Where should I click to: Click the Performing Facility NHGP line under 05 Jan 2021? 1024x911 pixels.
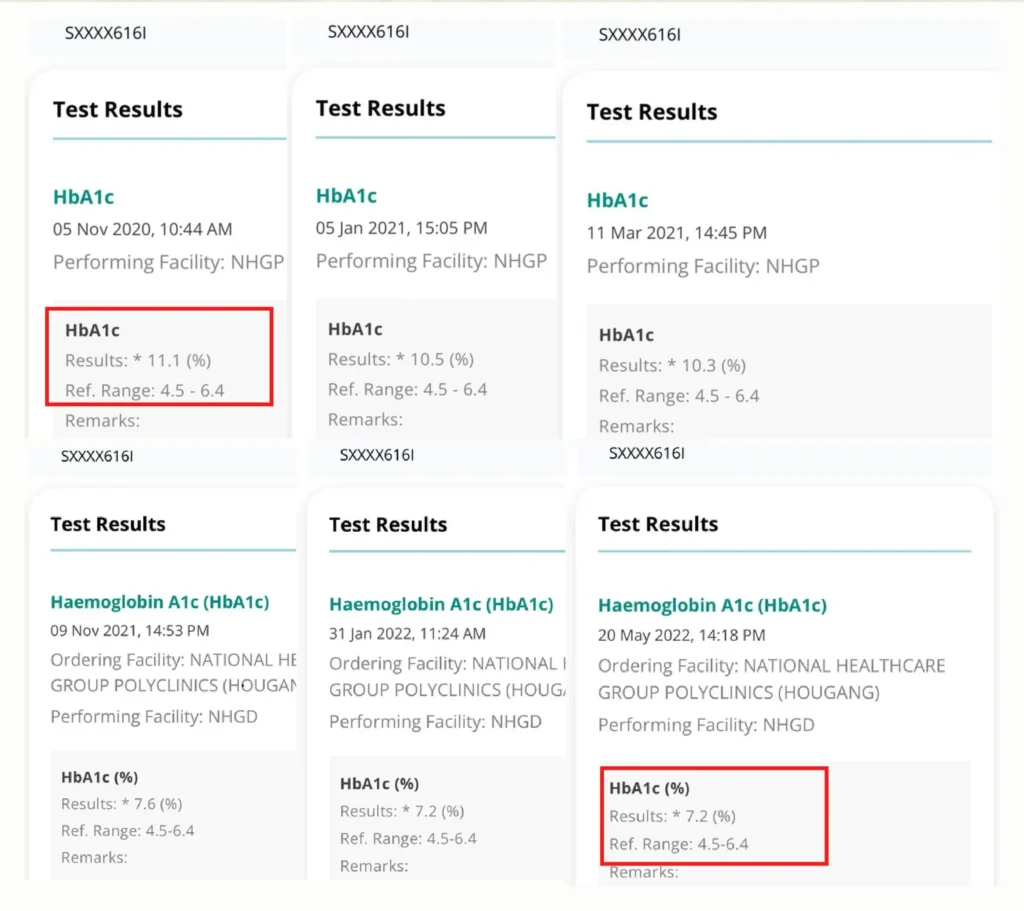point(431,261)
